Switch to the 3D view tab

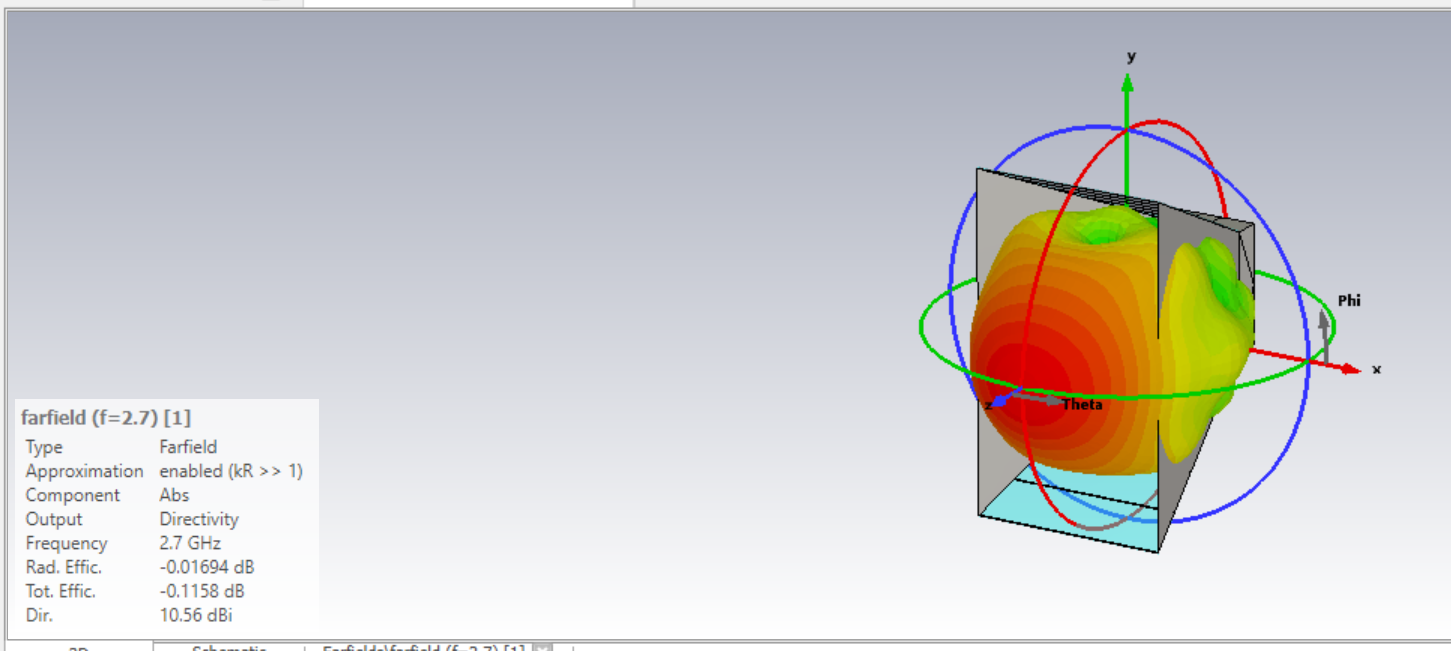click(x=79, y=648)
